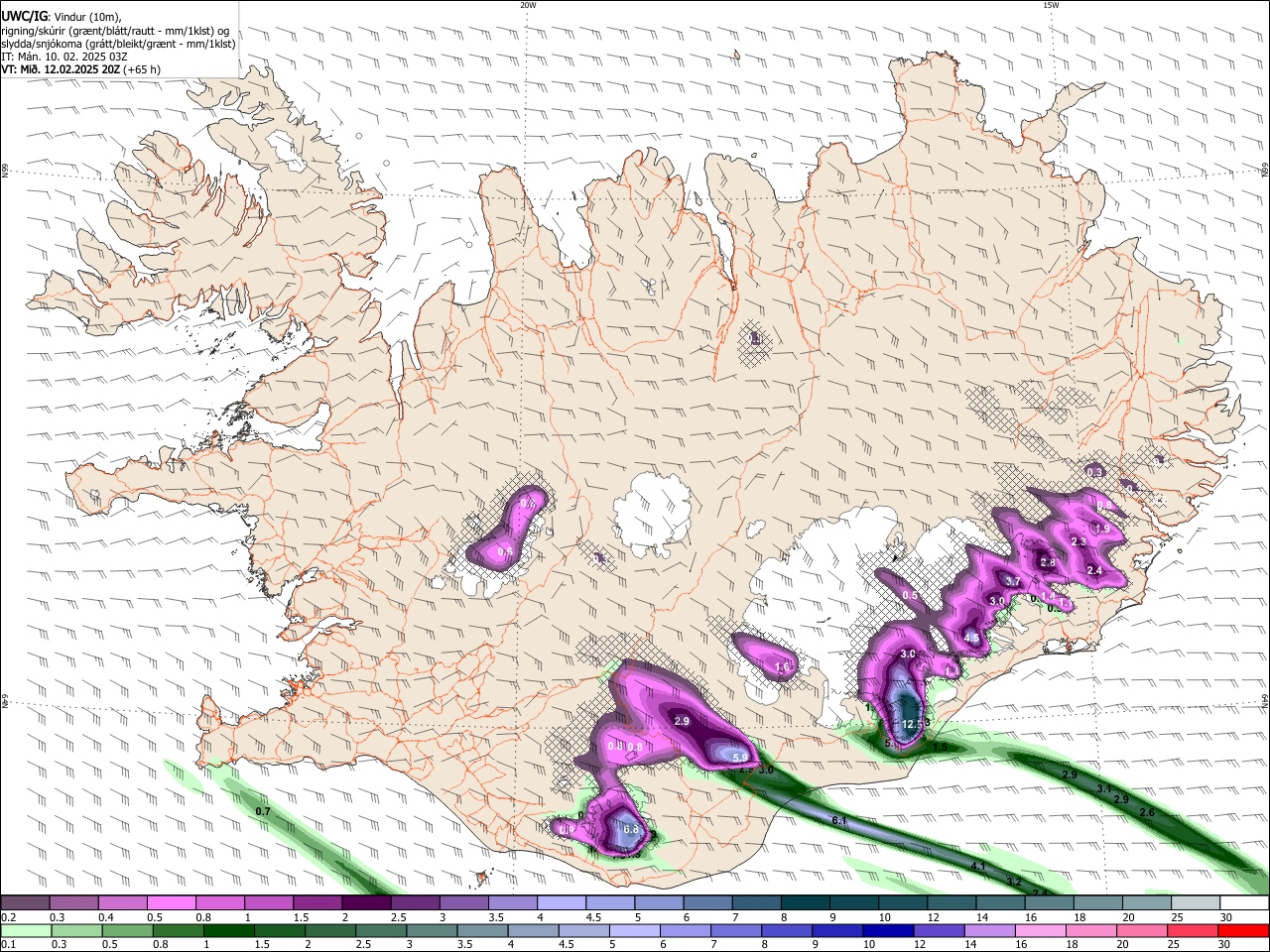The width and height of the screenshot is (1270, 952).
Task: Choose the violet 12 swatch, bottom legend row
Action: [x=939, y=930]
